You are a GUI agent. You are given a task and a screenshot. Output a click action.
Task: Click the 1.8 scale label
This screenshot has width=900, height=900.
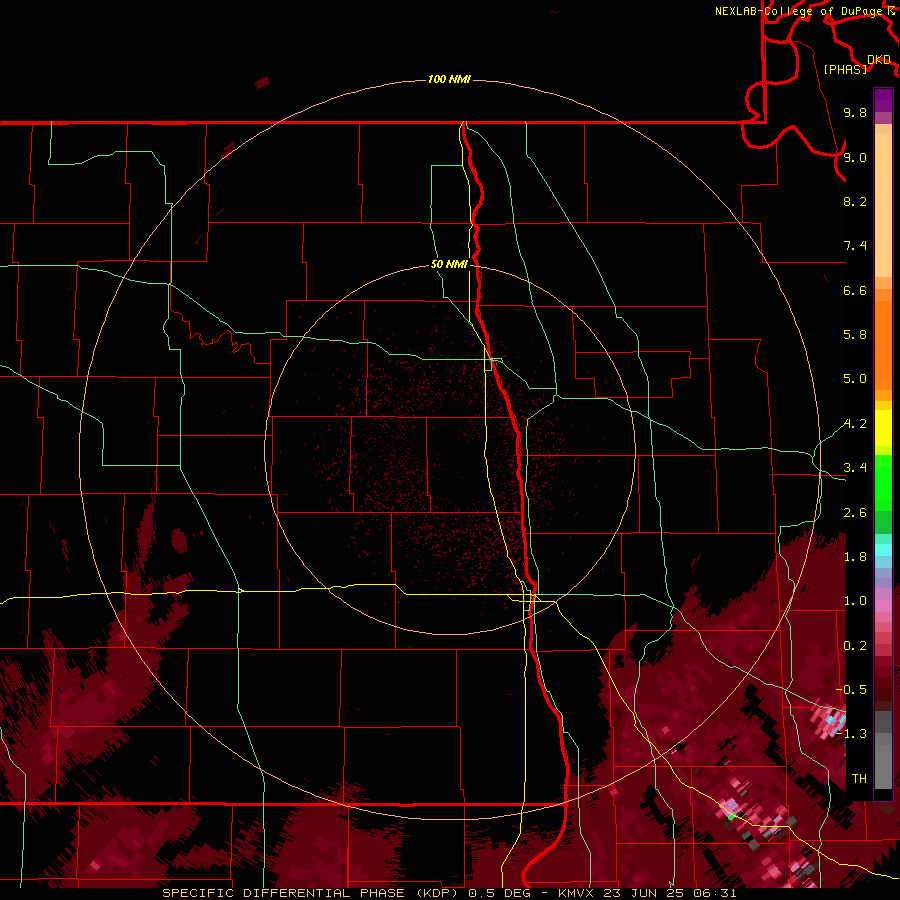(855, 557)
